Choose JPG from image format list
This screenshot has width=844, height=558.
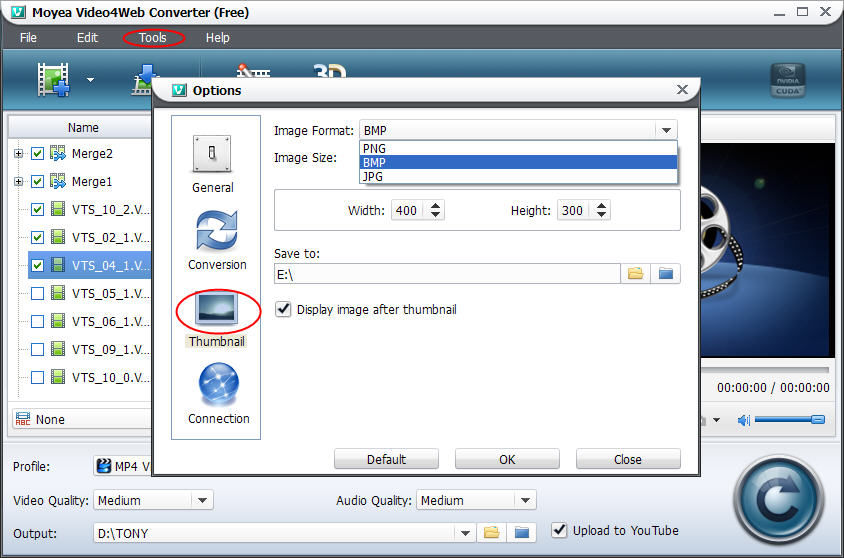pos(518,176)
